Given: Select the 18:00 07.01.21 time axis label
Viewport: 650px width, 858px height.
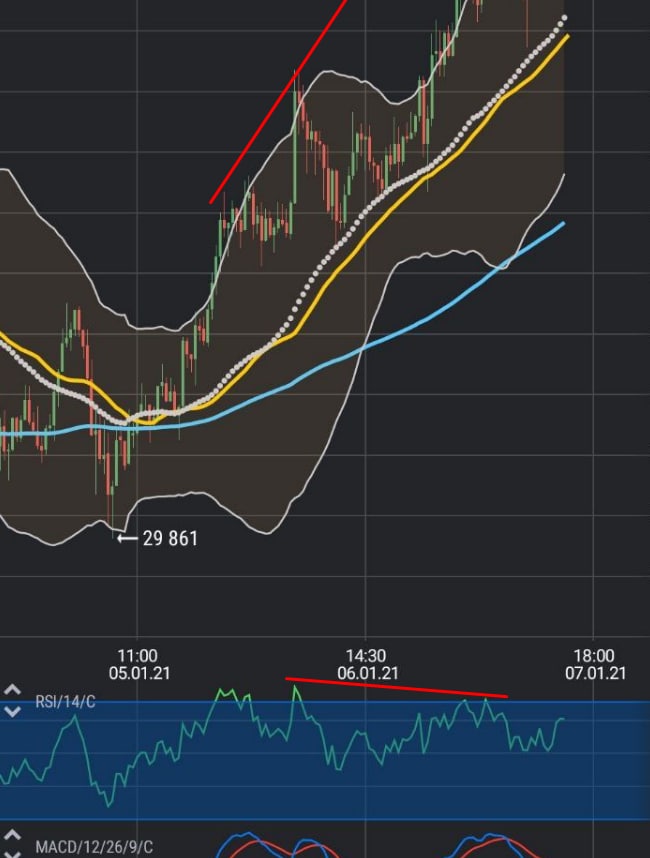Looking at the screenshot, I should coord(595,664).
